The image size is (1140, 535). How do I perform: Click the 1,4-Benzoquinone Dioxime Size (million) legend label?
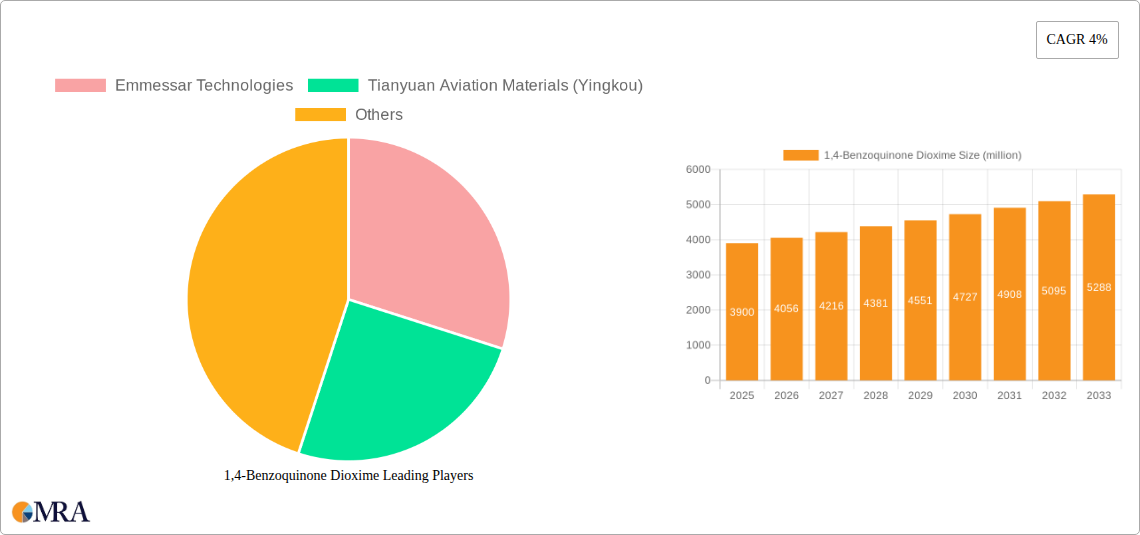click(923, 155)
